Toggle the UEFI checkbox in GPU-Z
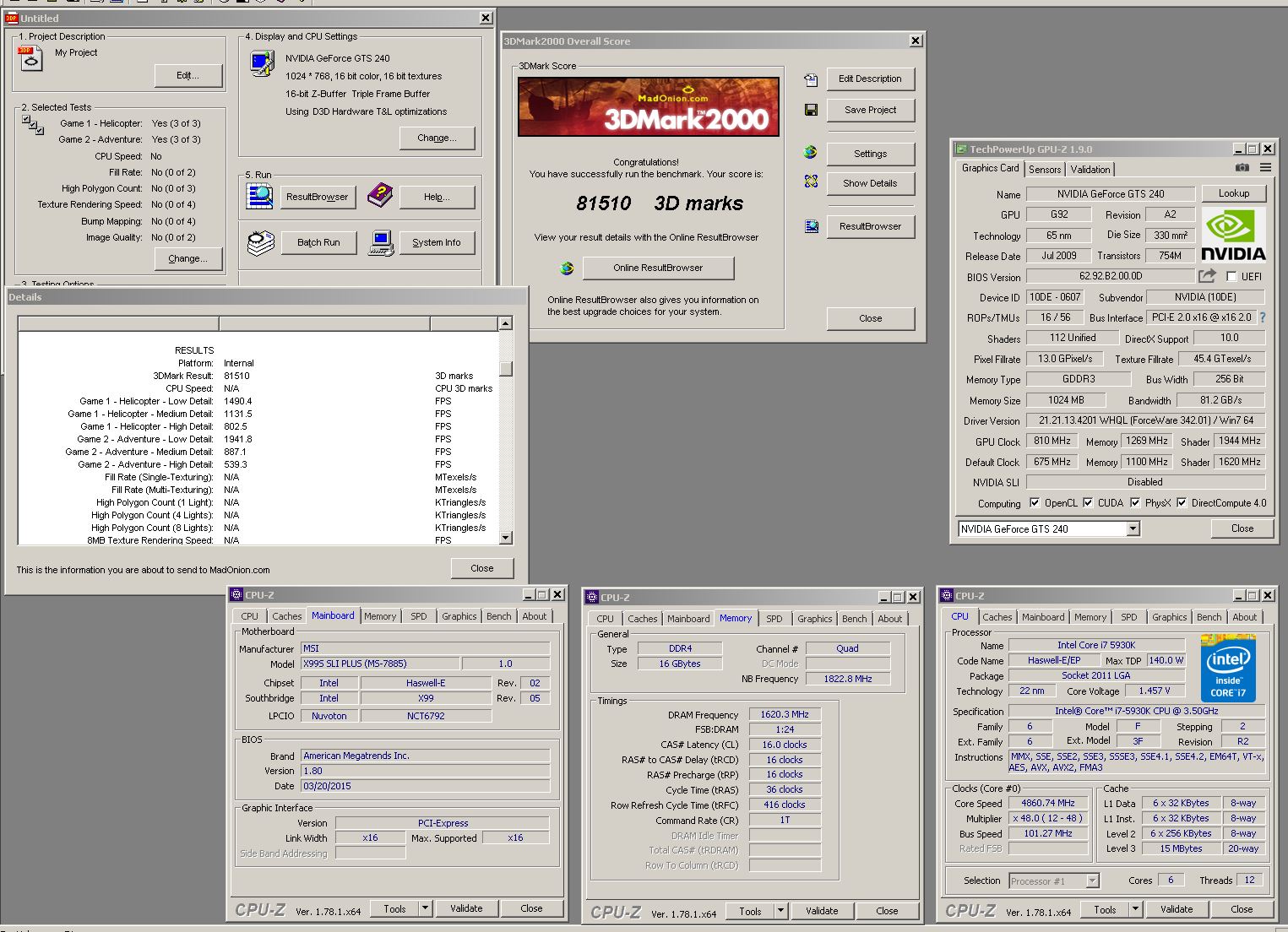The width and height of the screenshot is (1288, 932). pos(1231,277)
